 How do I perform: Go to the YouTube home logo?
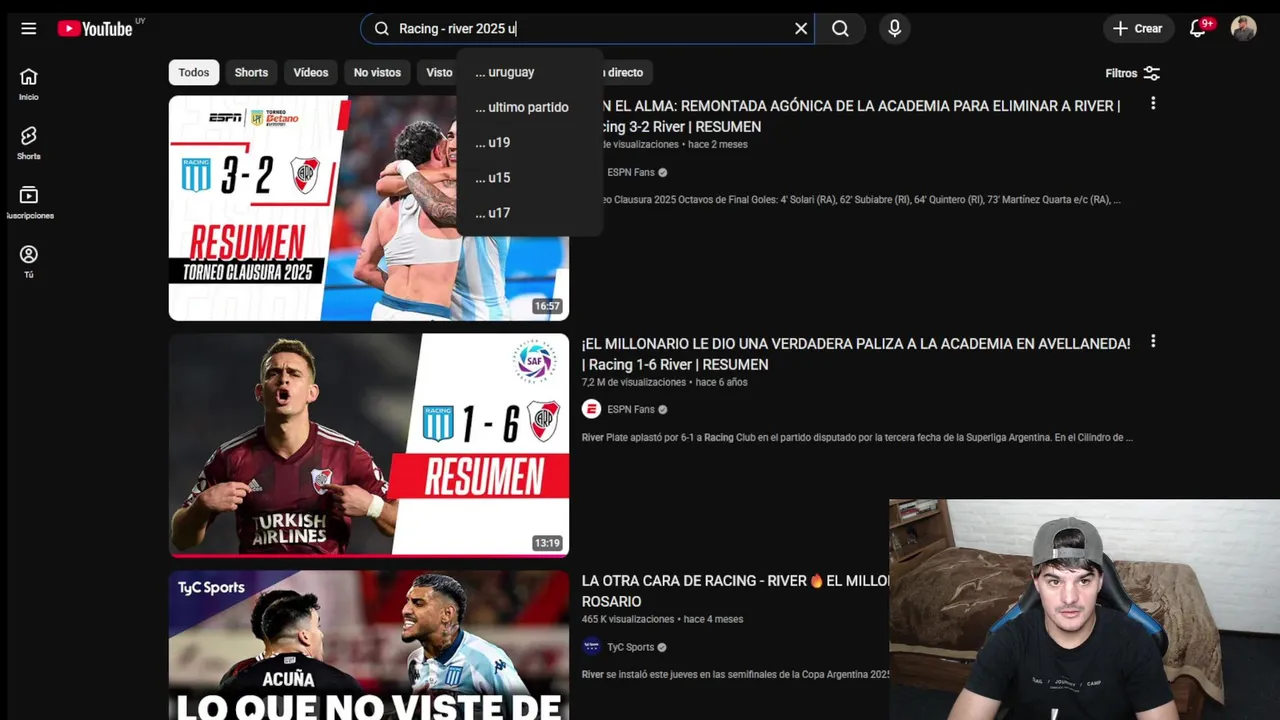[x=95, y=29]
